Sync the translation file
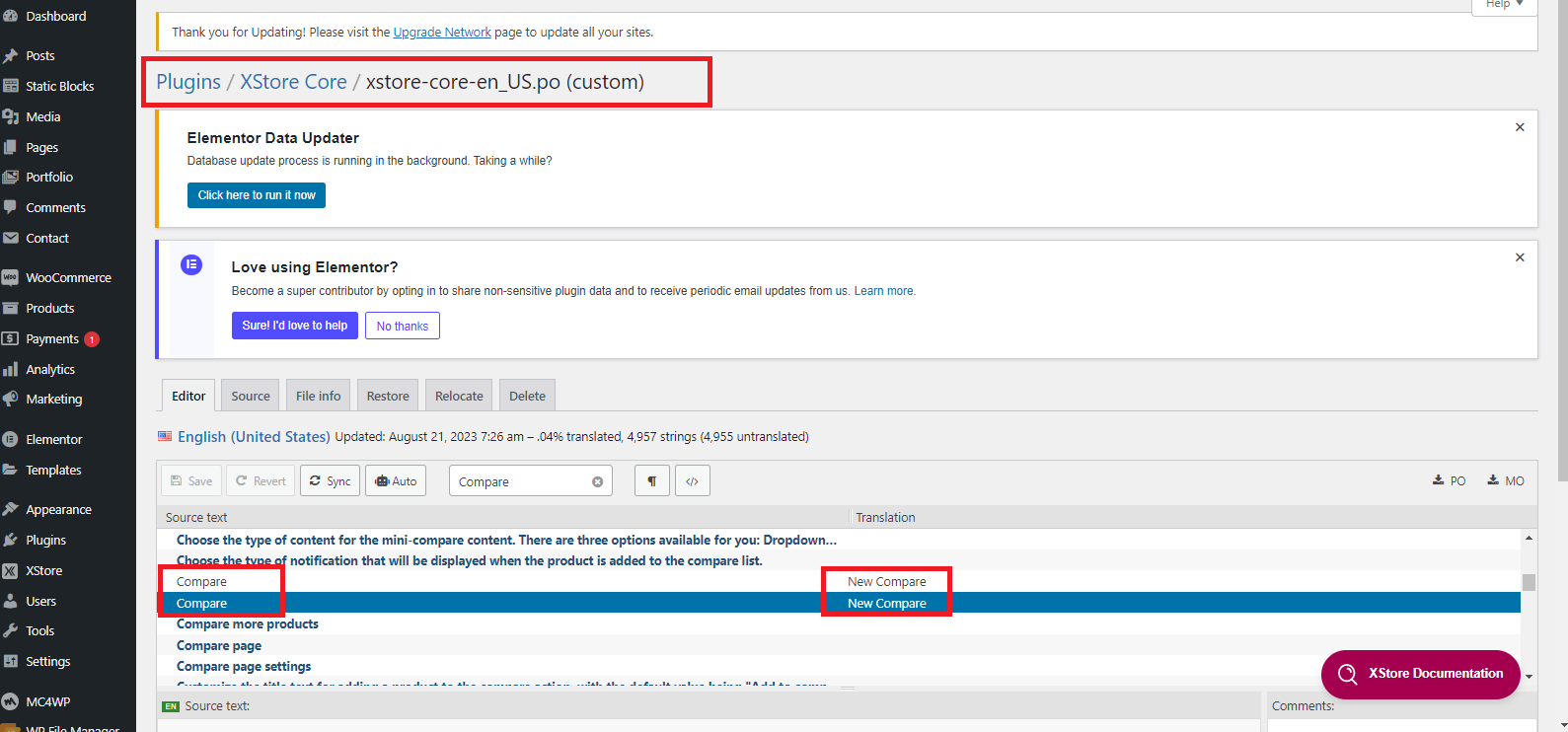1568x732 pixels. tap(330, 481)
